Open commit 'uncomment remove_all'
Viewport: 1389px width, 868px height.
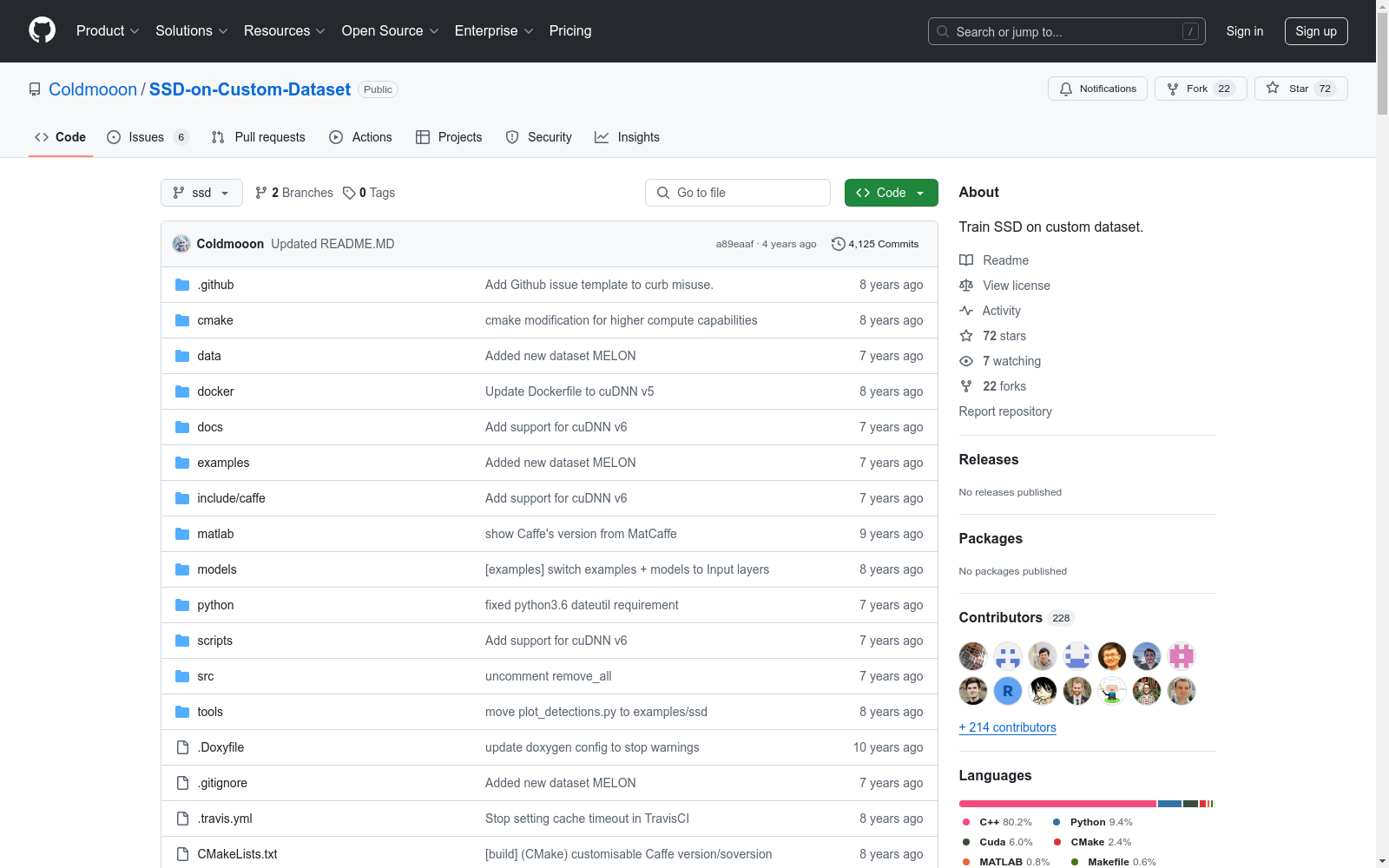pos(549,676)
